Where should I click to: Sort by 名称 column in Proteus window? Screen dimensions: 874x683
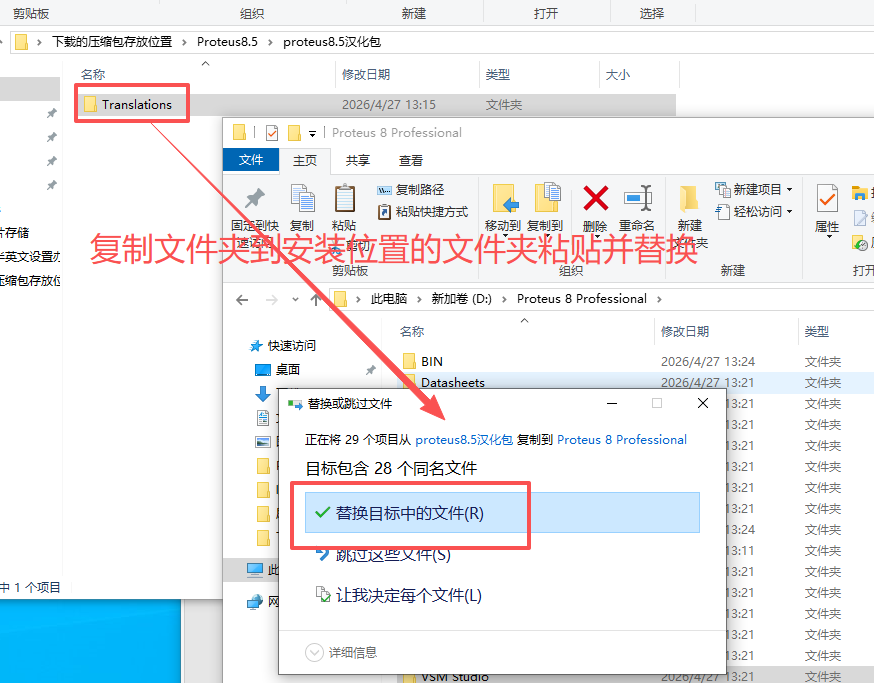pos(412,332)
